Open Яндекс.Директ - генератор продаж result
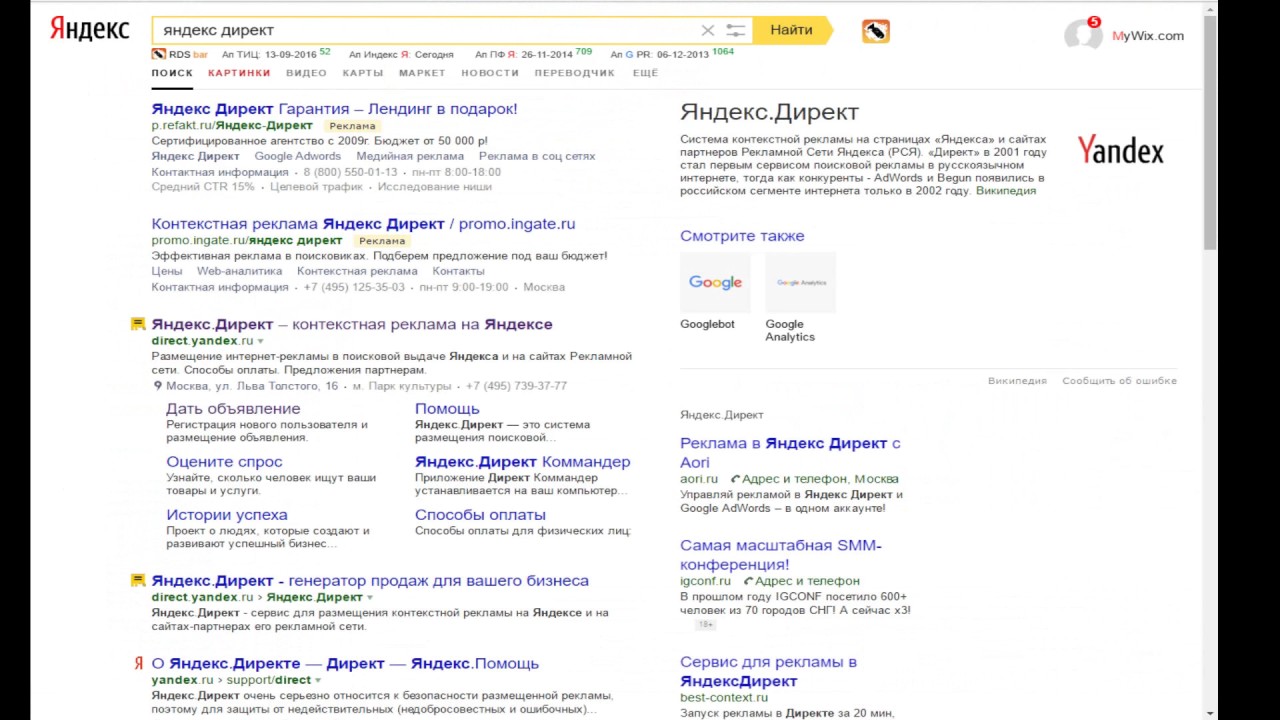The height and width of the screenshot is (720, 1280). pos(370,580)
